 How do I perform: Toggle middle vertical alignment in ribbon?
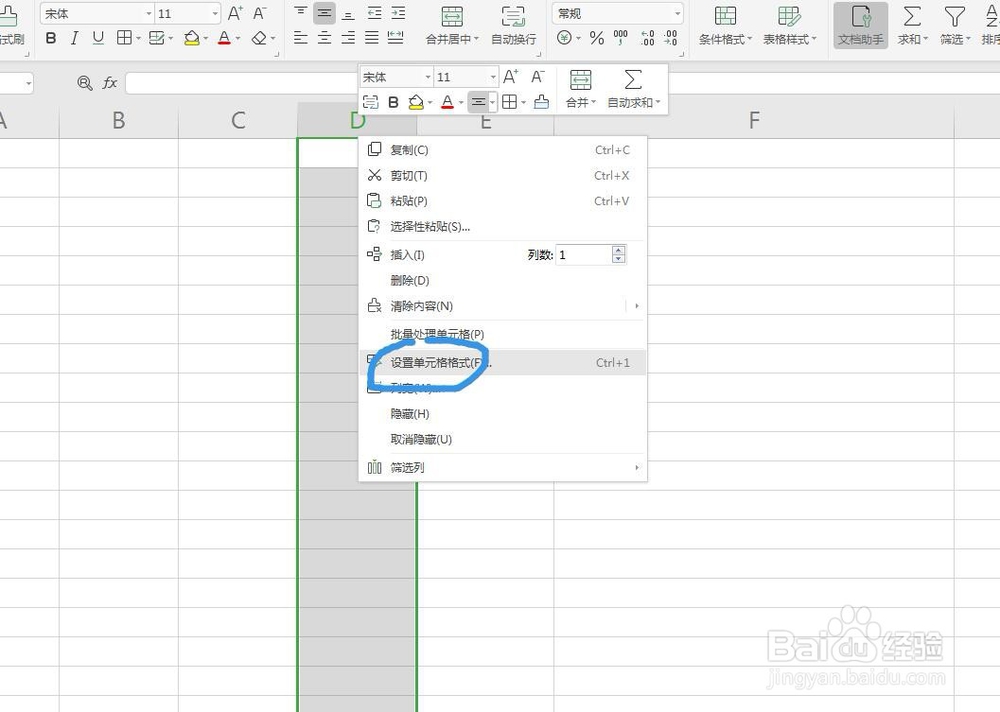click(x=324, y=13)
